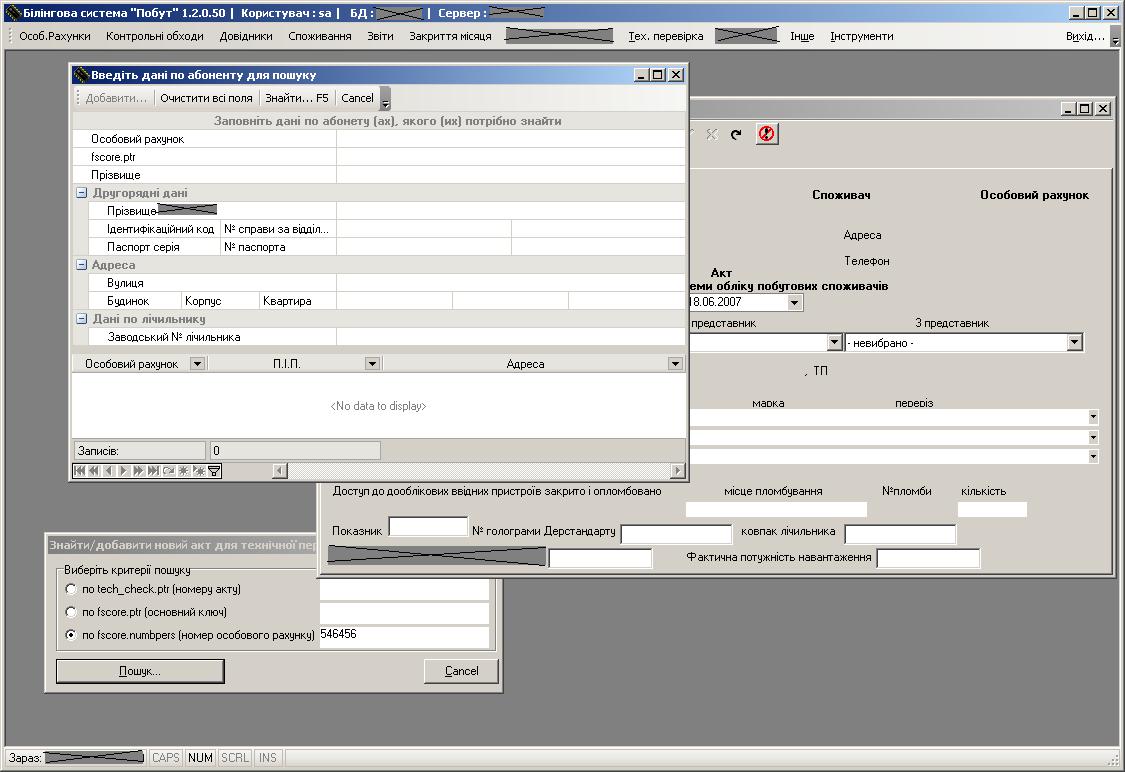Open the 'Довідники' menu

[246, 36]
